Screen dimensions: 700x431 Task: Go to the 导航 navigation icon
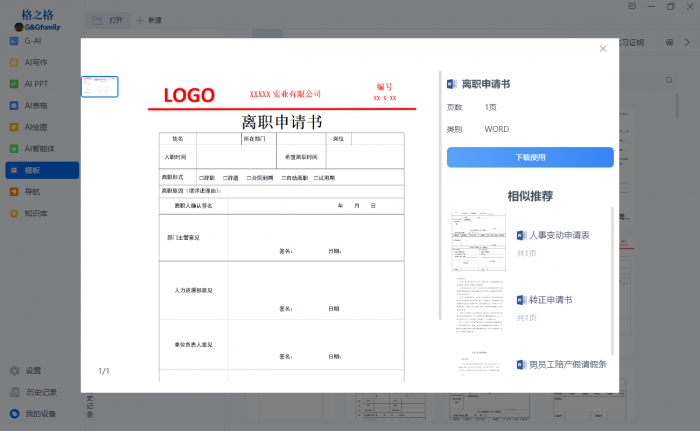tap(15, 191)
